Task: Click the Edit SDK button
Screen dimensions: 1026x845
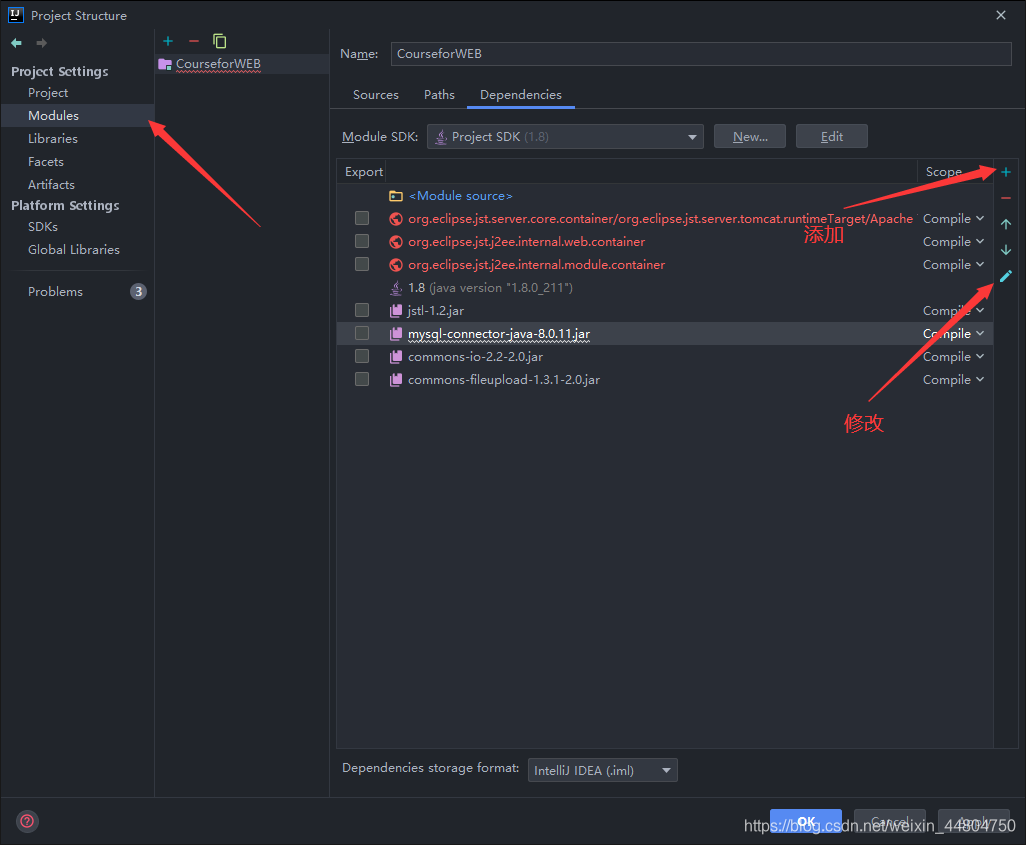Action: coord(832,137)
